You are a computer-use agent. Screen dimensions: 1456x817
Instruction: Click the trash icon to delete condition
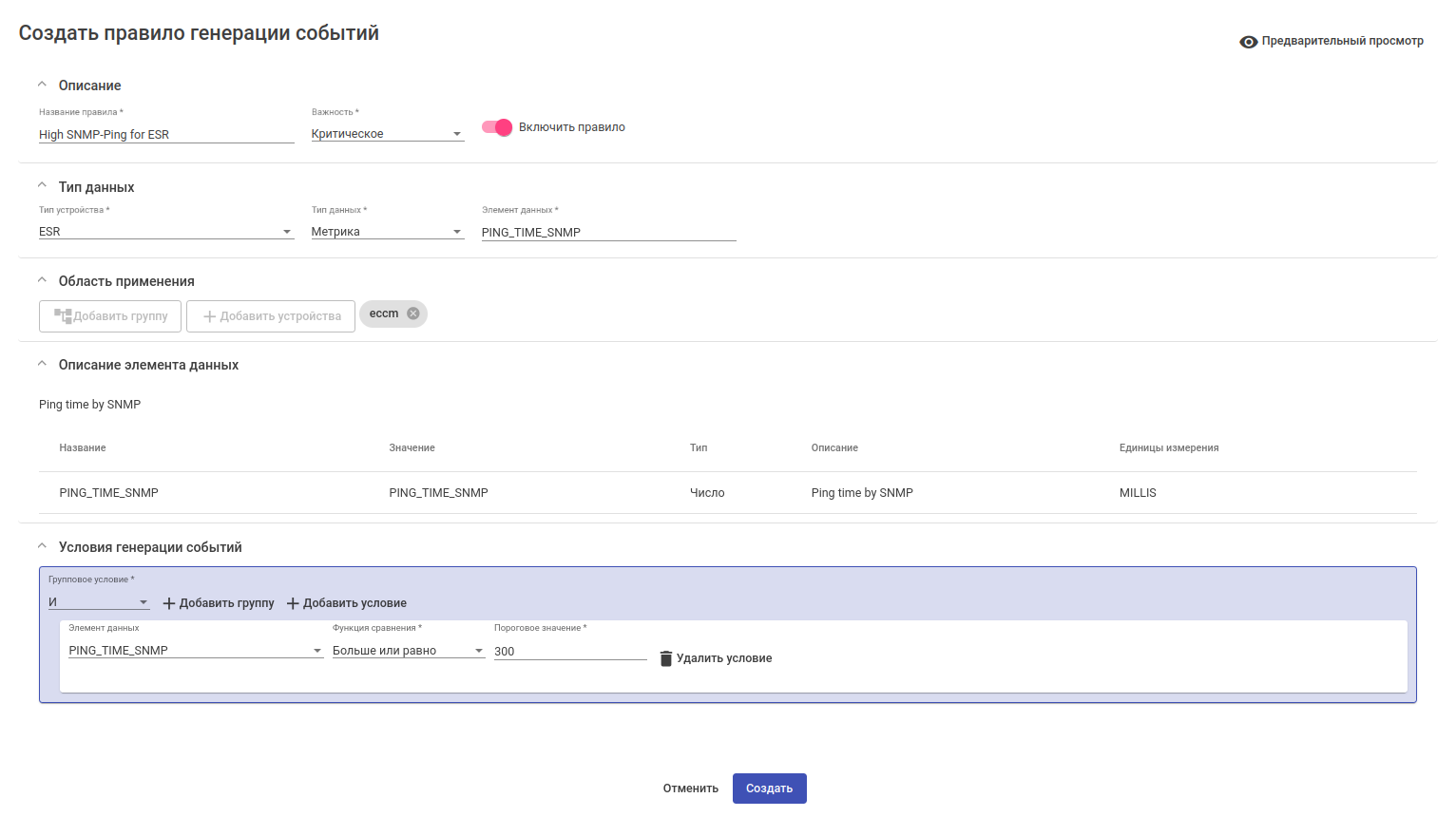click(666, 658)
